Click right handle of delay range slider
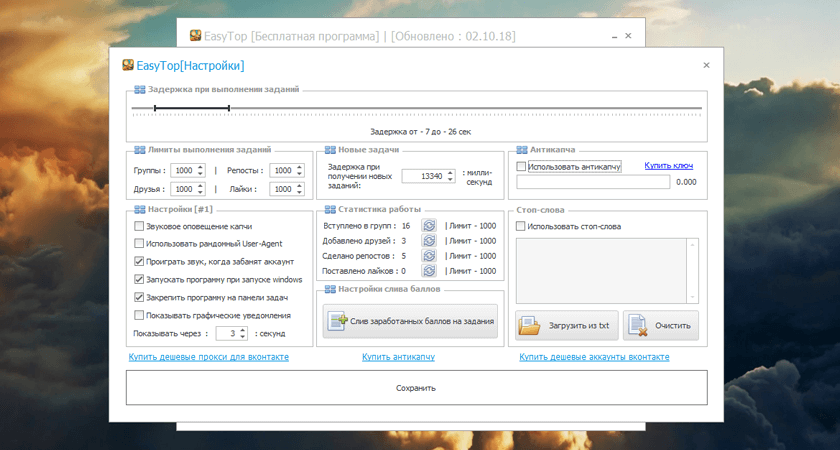The image size is (840, 450). 229,108
